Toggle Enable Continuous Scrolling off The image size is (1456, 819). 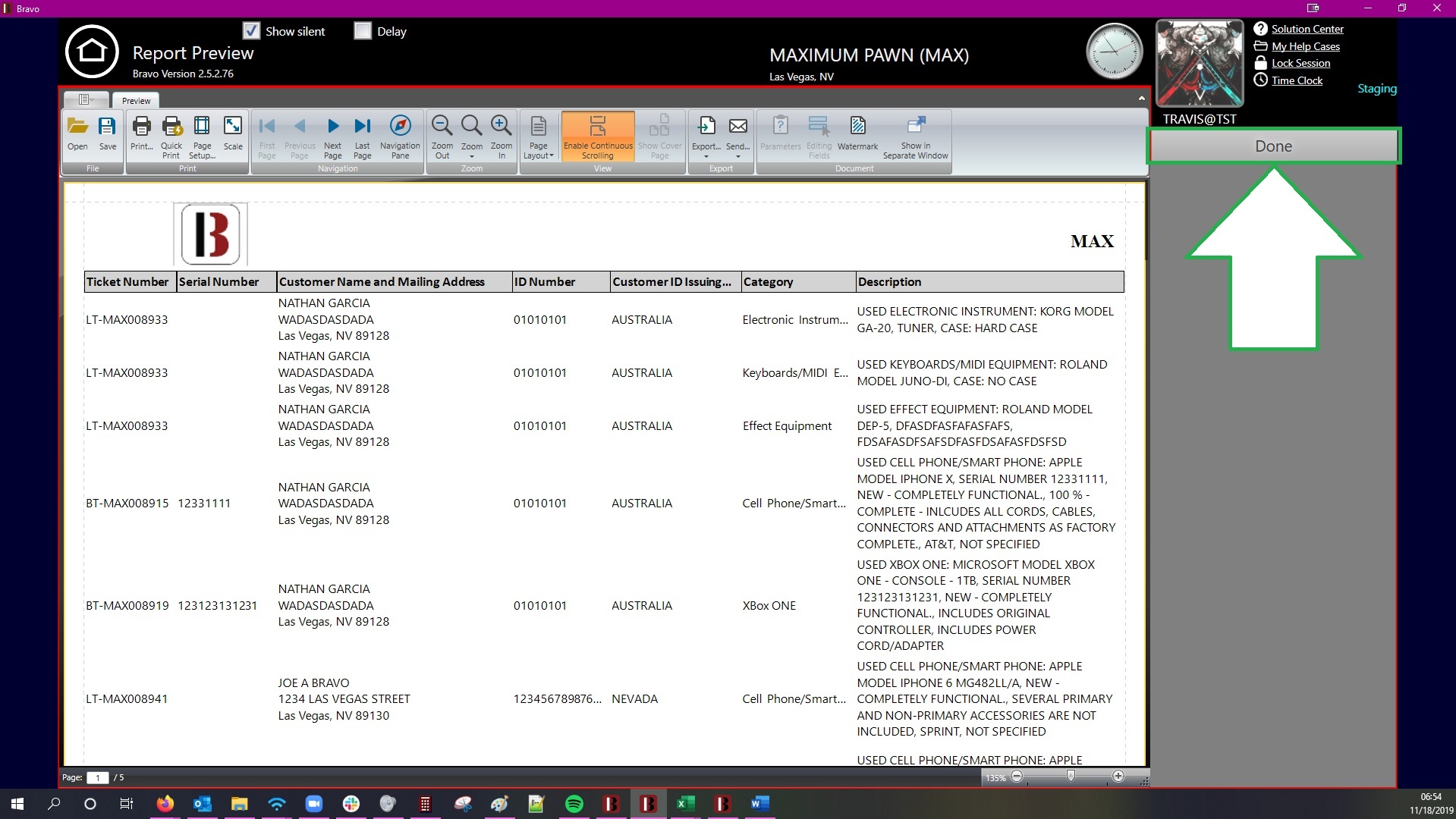click(598, 136)
